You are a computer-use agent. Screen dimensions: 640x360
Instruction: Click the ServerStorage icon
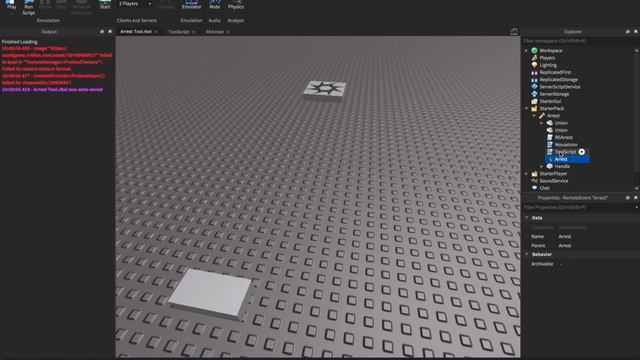534,94
